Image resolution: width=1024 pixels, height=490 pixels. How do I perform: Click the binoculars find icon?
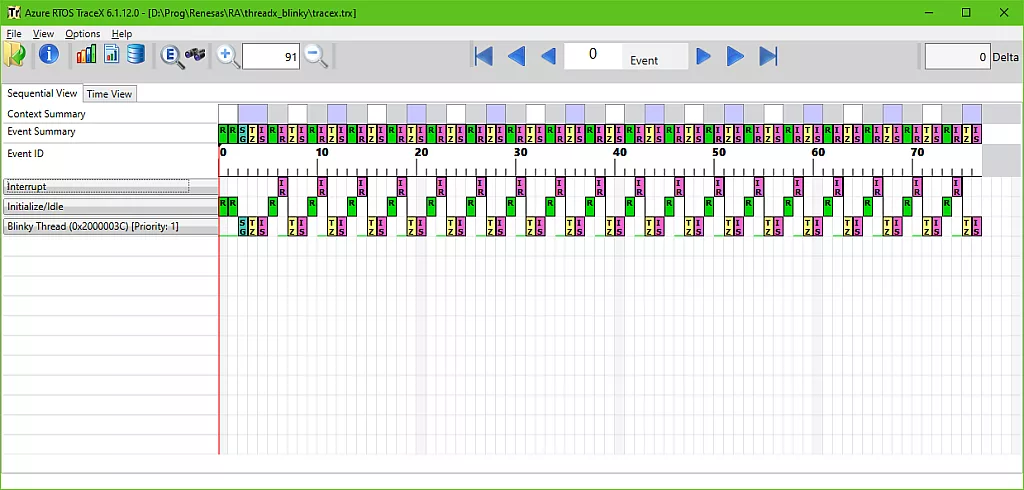pos(195,55)
